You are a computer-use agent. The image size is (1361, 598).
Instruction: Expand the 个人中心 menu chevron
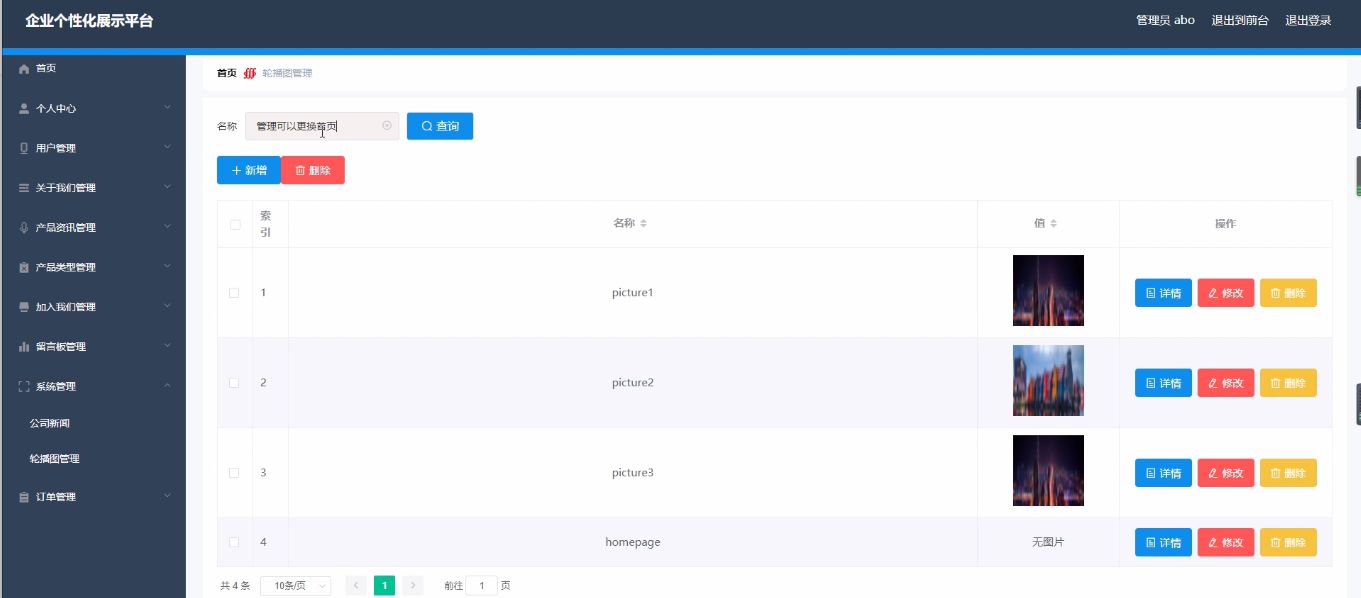pos(167,107)
